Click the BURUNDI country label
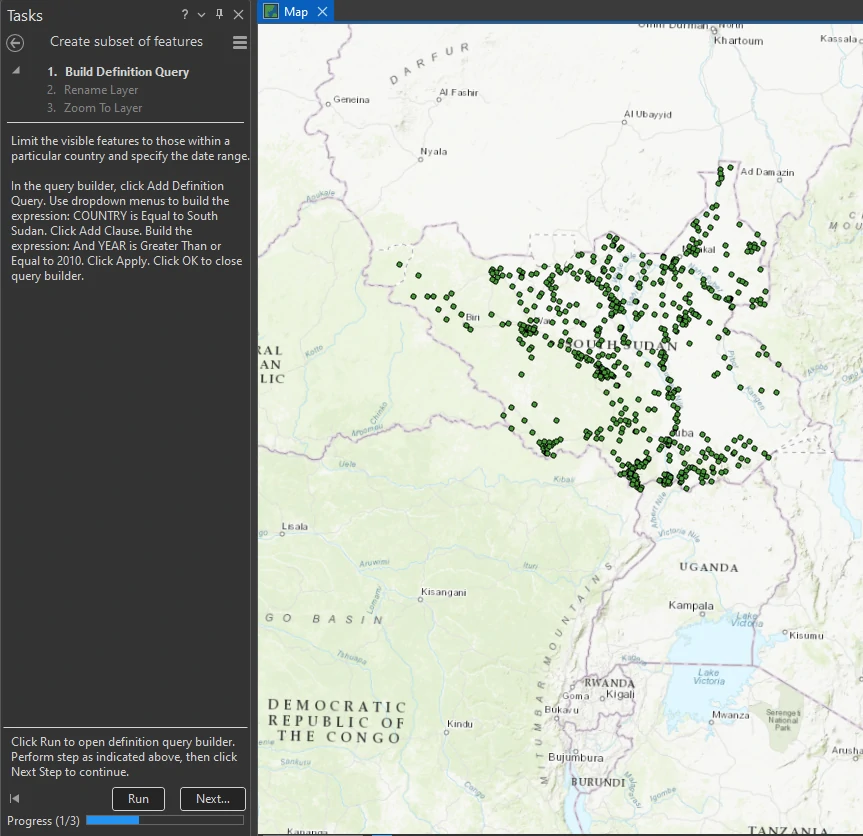 point(598,782)
